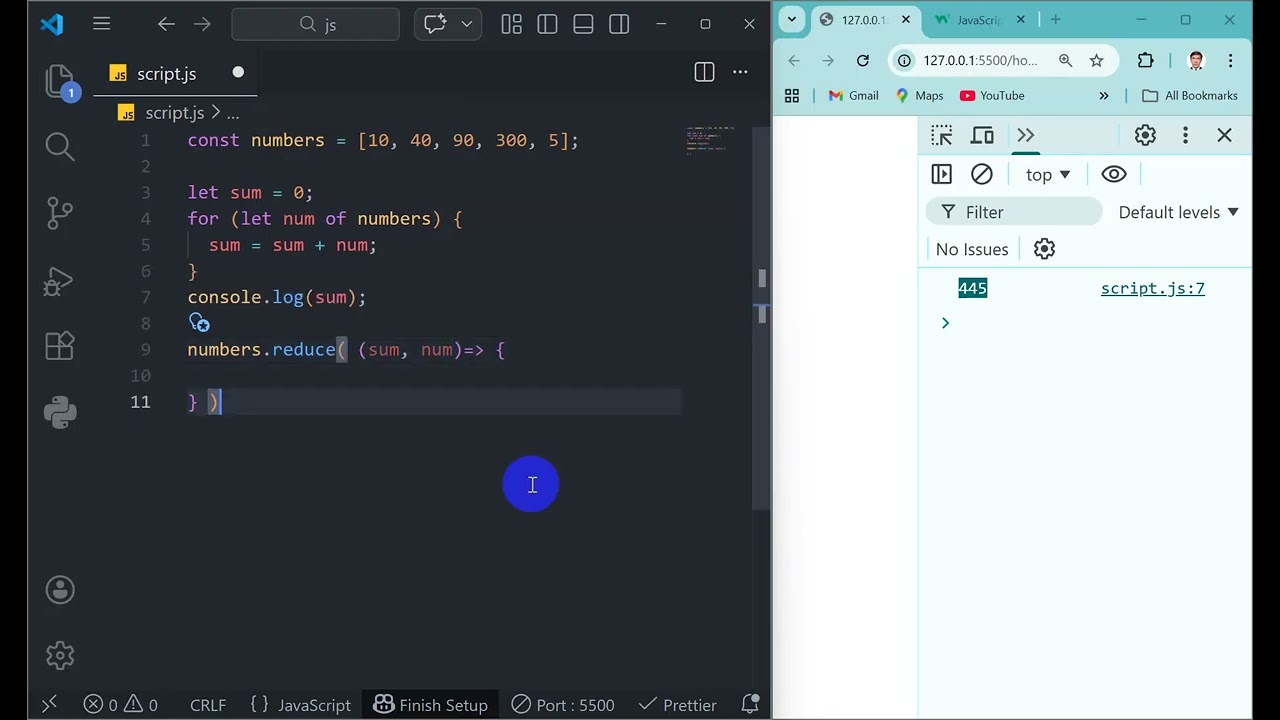The width and height of the screenshot is (1280, 720).
Task: Open the Customize Layout icon
Action: 512,24
